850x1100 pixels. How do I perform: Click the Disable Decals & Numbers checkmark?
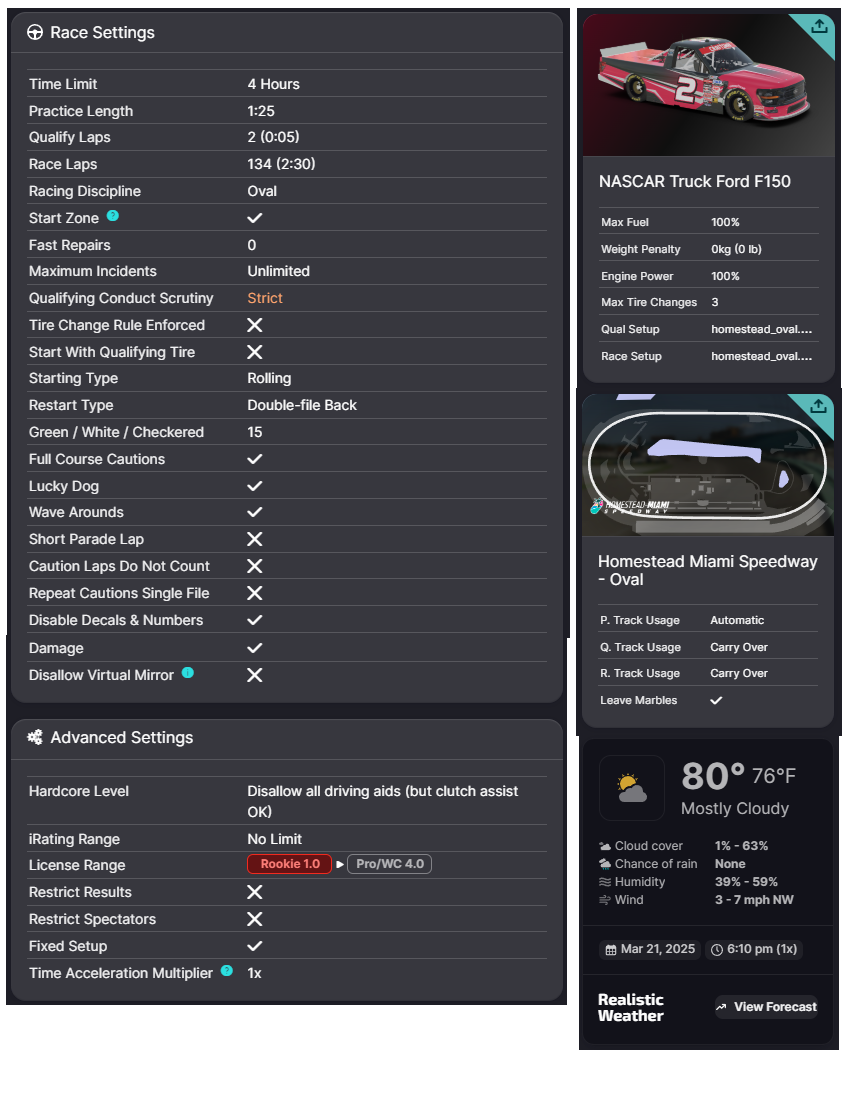tap(255, 620)
